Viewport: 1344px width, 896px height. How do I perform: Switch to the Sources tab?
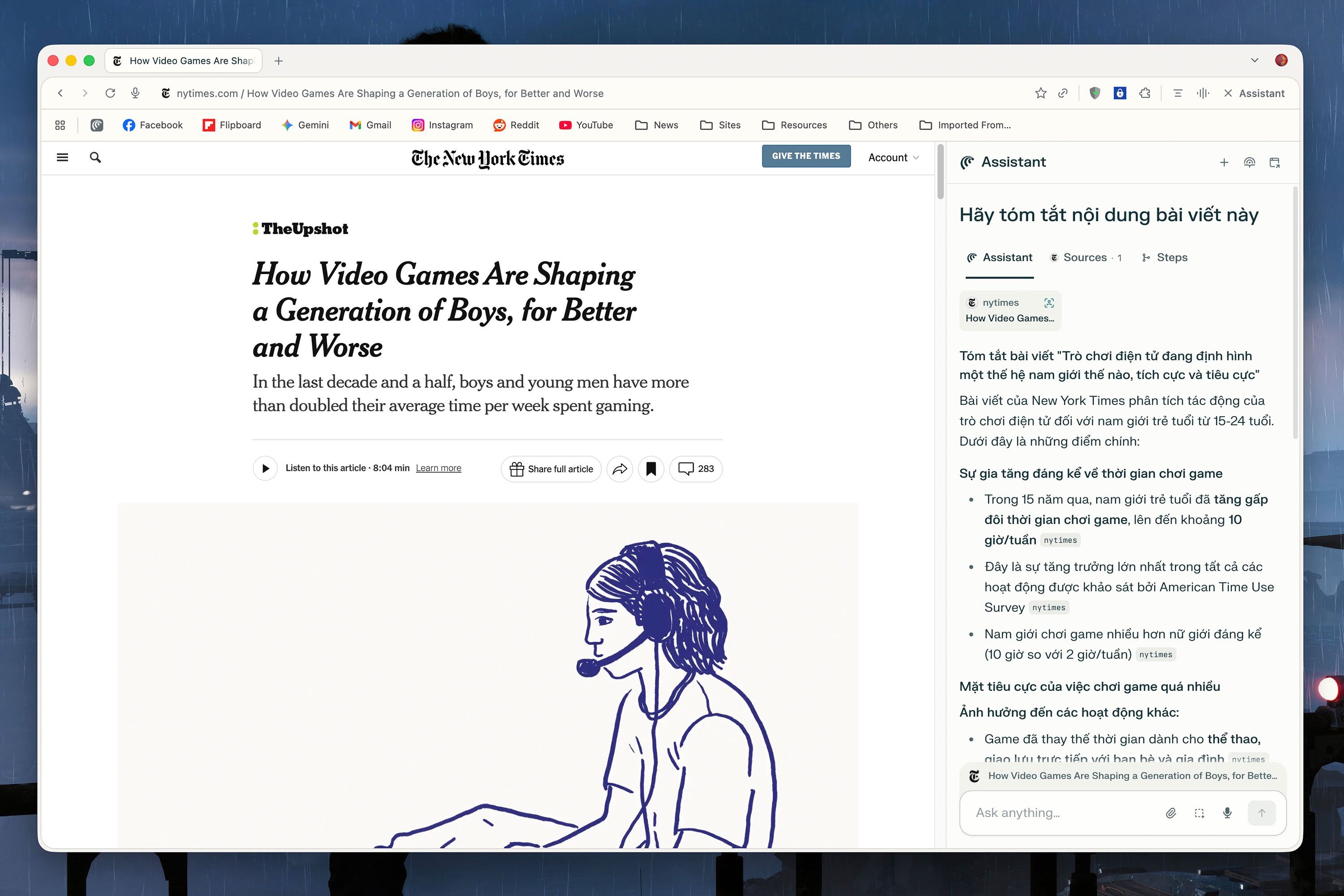[x=1085, y=258]
